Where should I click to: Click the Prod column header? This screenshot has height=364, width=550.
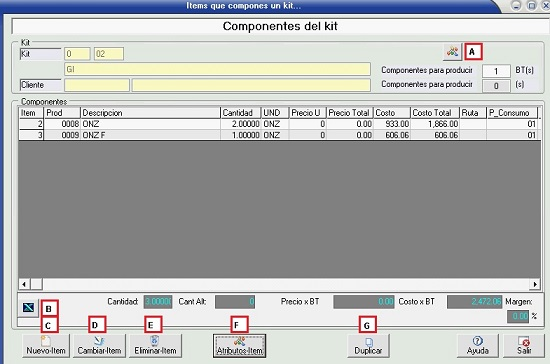pos(62,113)
